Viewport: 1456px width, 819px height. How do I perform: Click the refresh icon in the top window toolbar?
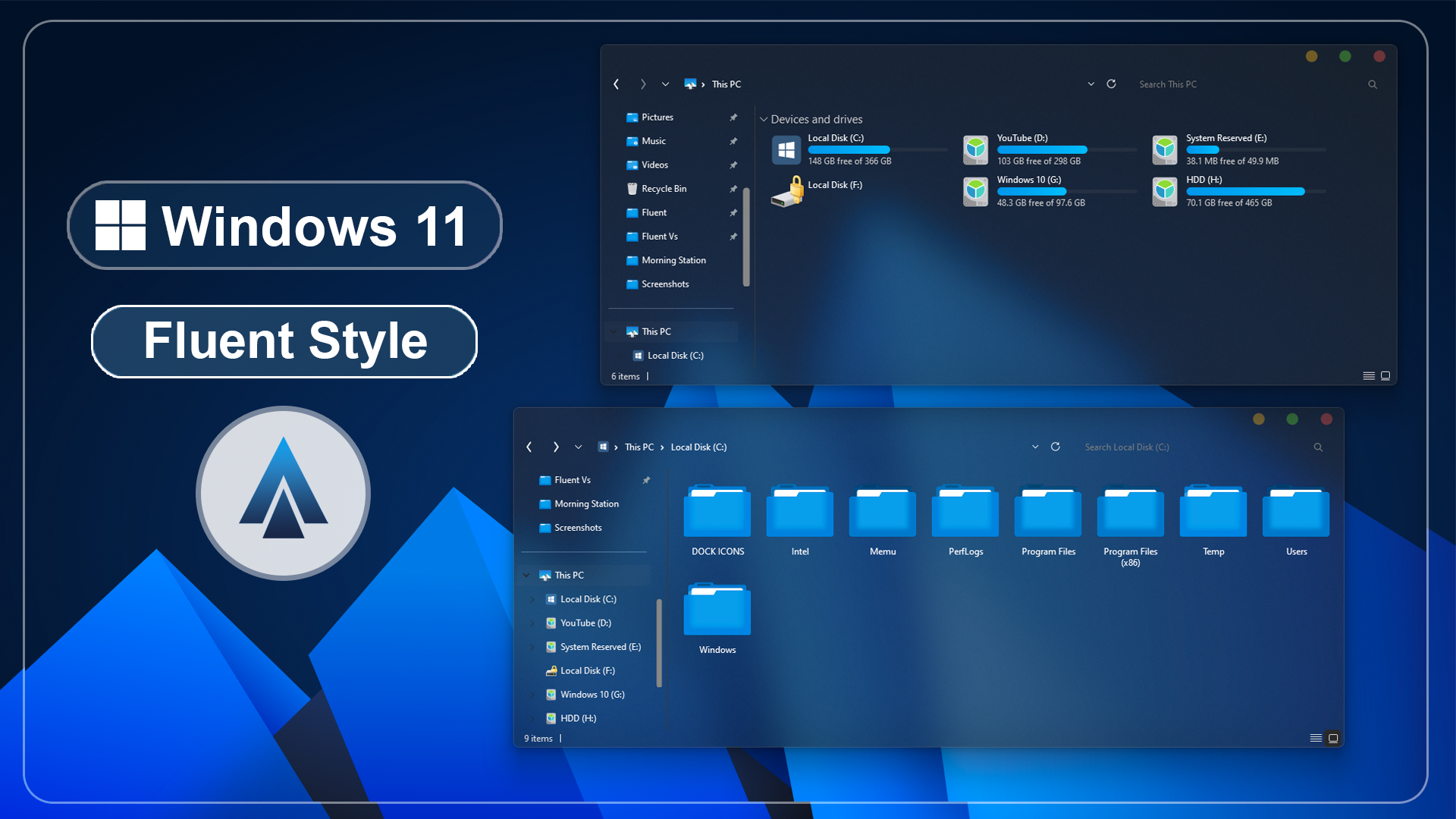point(1111,84)
